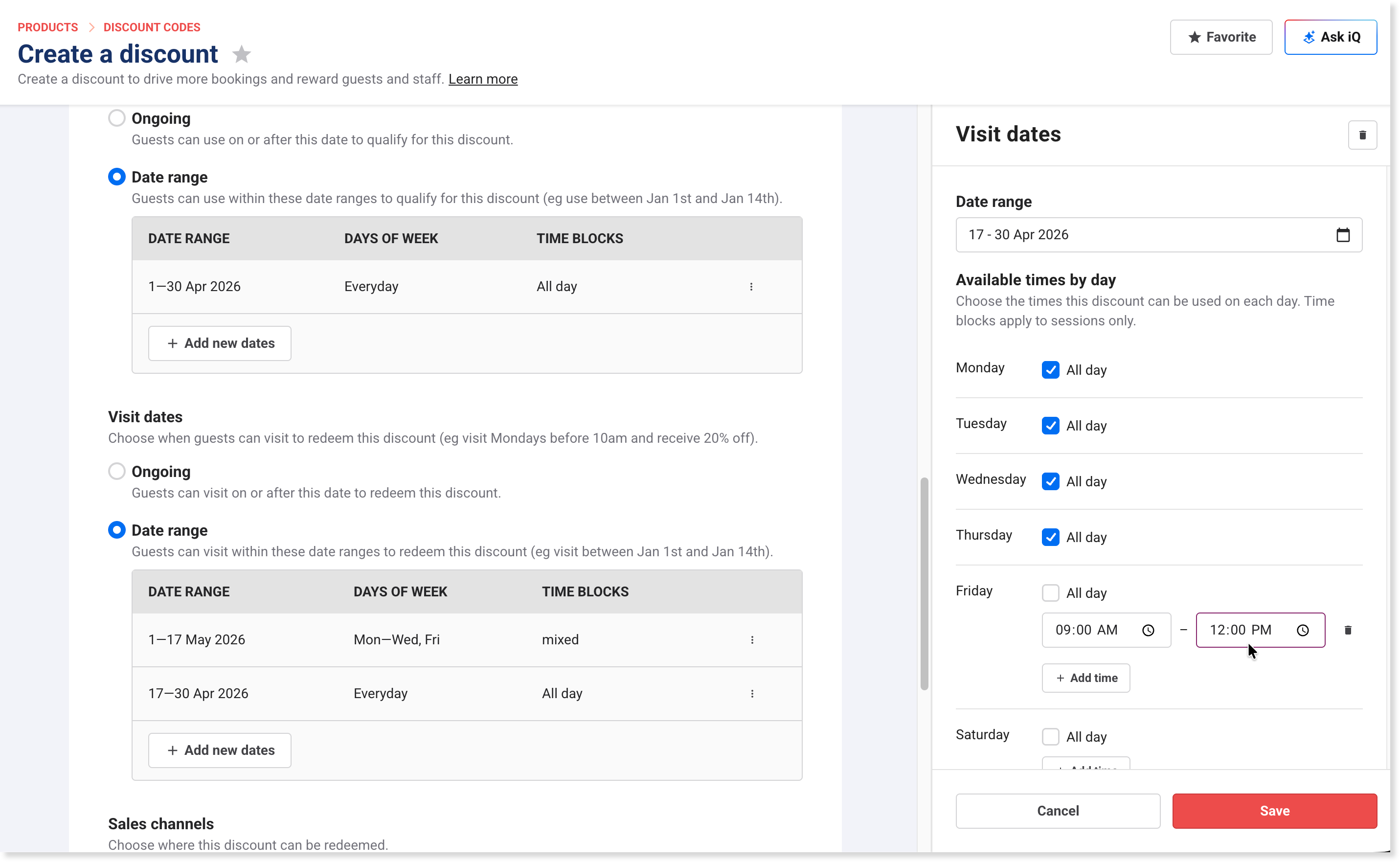Click clock icon in 09:00 AM field
The width and height of the screenshot is (1400, 862).
tap(1148, 630)
